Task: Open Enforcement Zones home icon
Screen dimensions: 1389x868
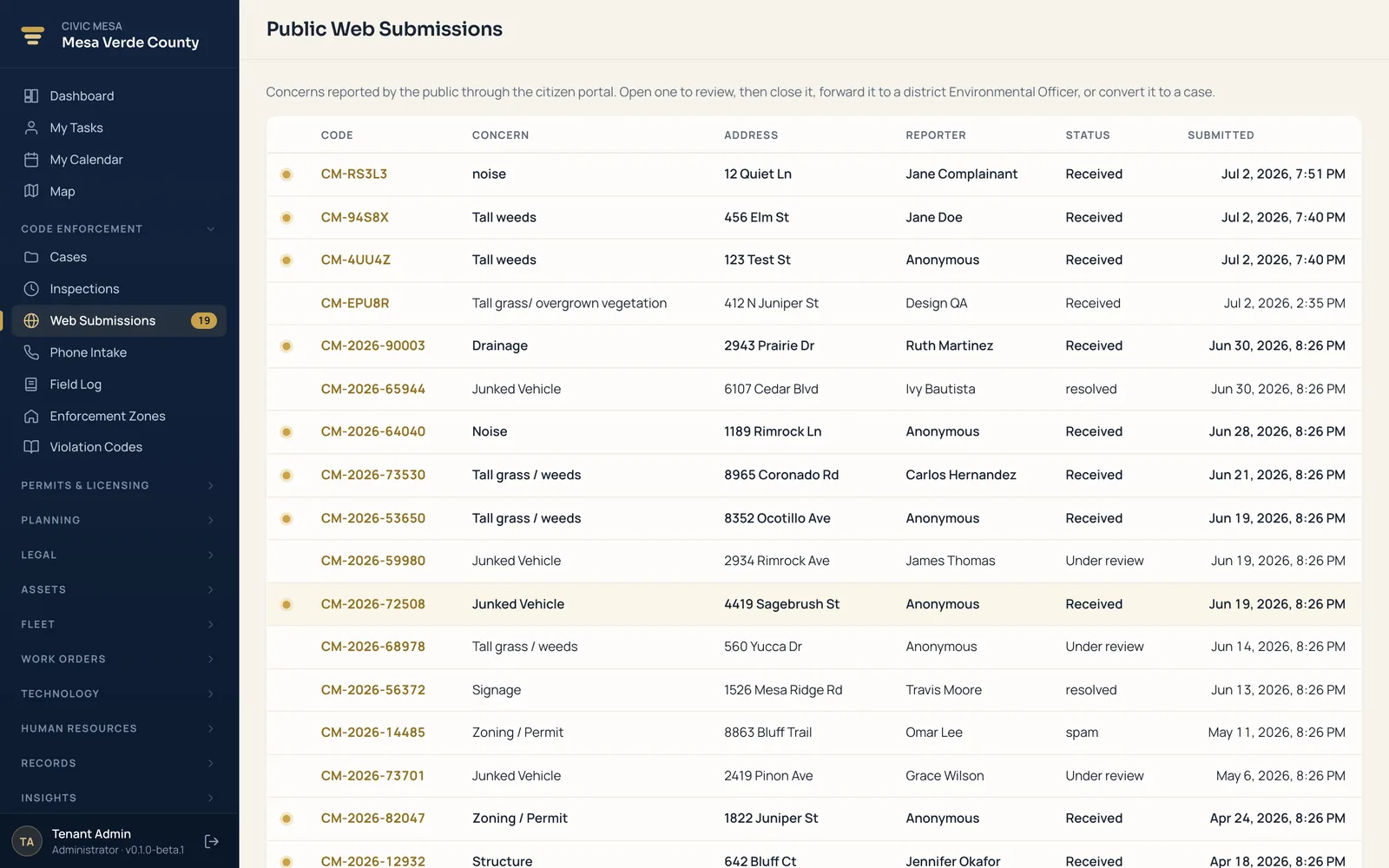Action: click(x=31, y=416)
